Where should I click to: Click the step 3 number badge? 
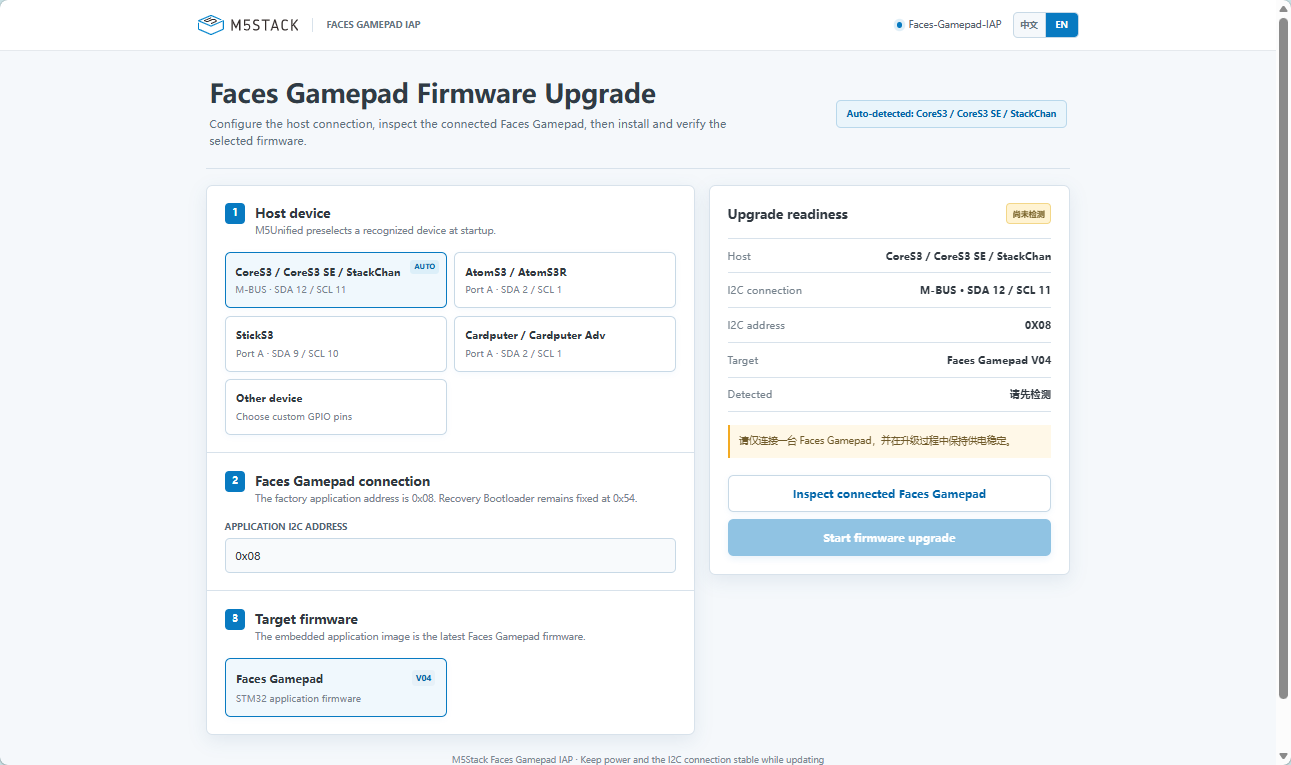point(235,619)
